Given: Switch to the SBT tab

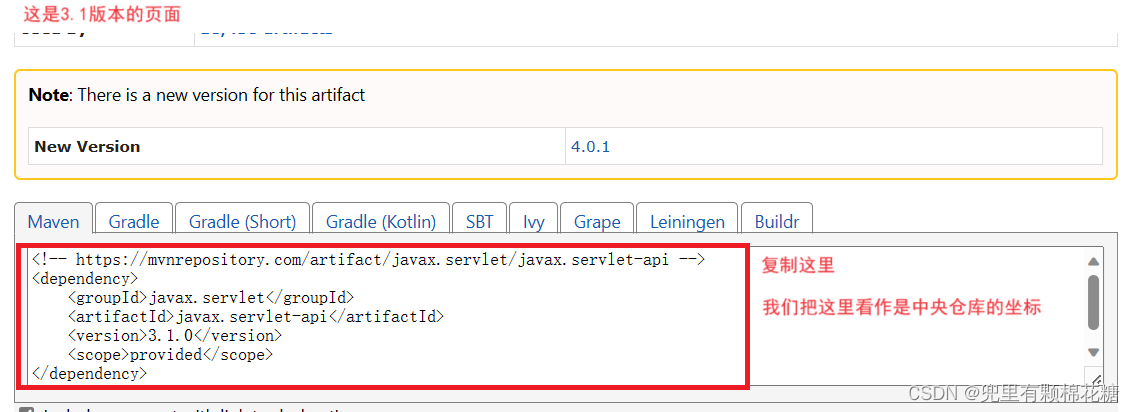Looking at the screenshot, I should (x=479, y=219).
